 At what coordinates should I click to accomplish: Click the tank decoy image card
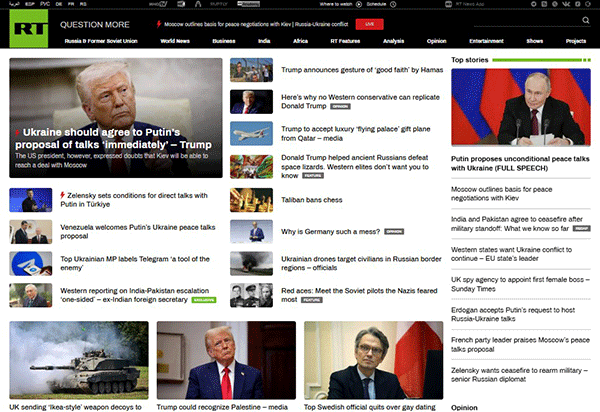[x=79, y=360]
